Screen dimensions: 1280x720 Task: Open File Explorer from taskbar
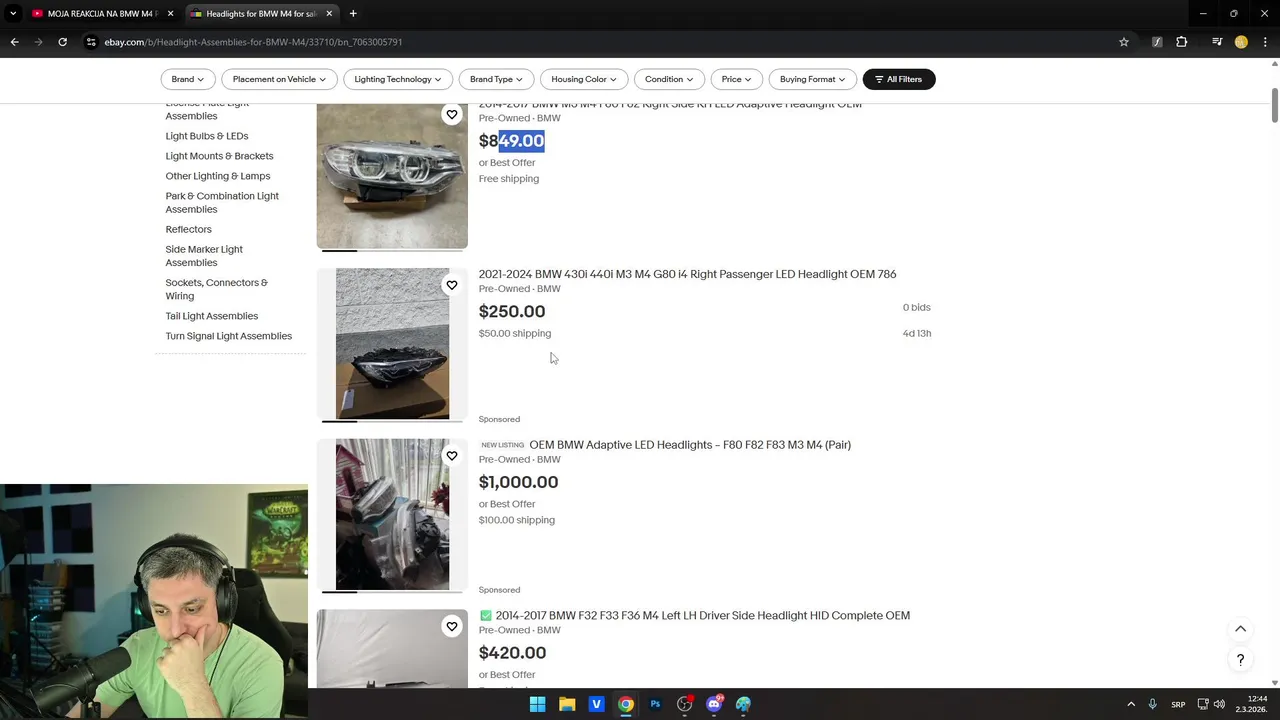point(567,704)
